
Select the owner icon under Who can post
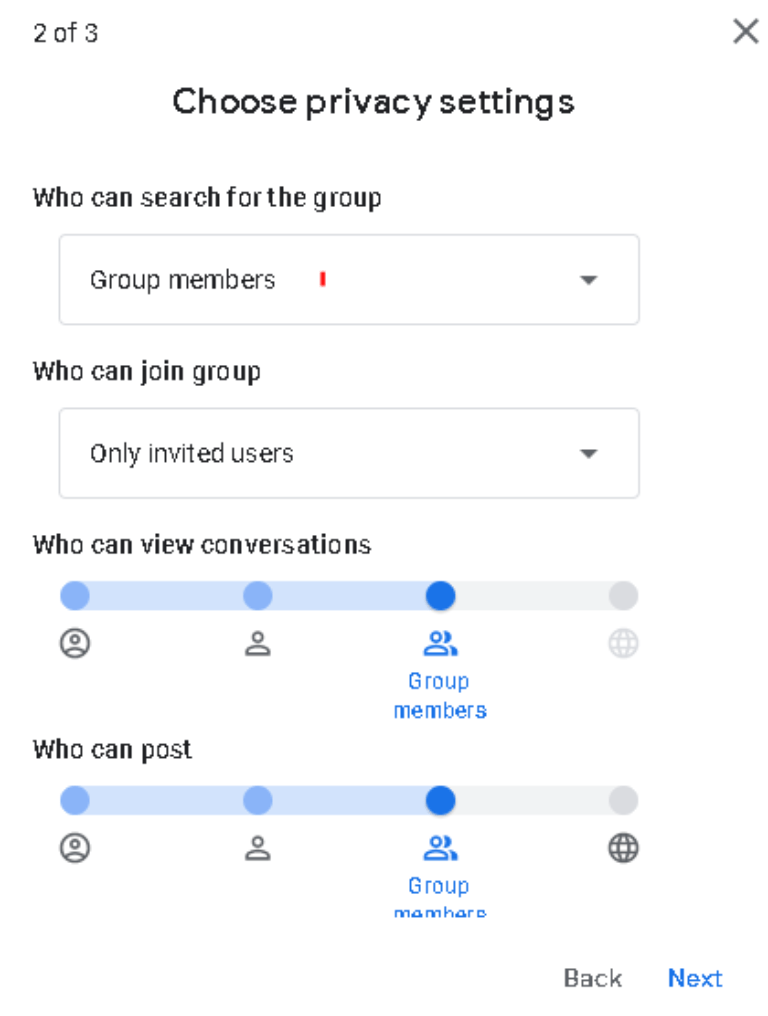75,849
